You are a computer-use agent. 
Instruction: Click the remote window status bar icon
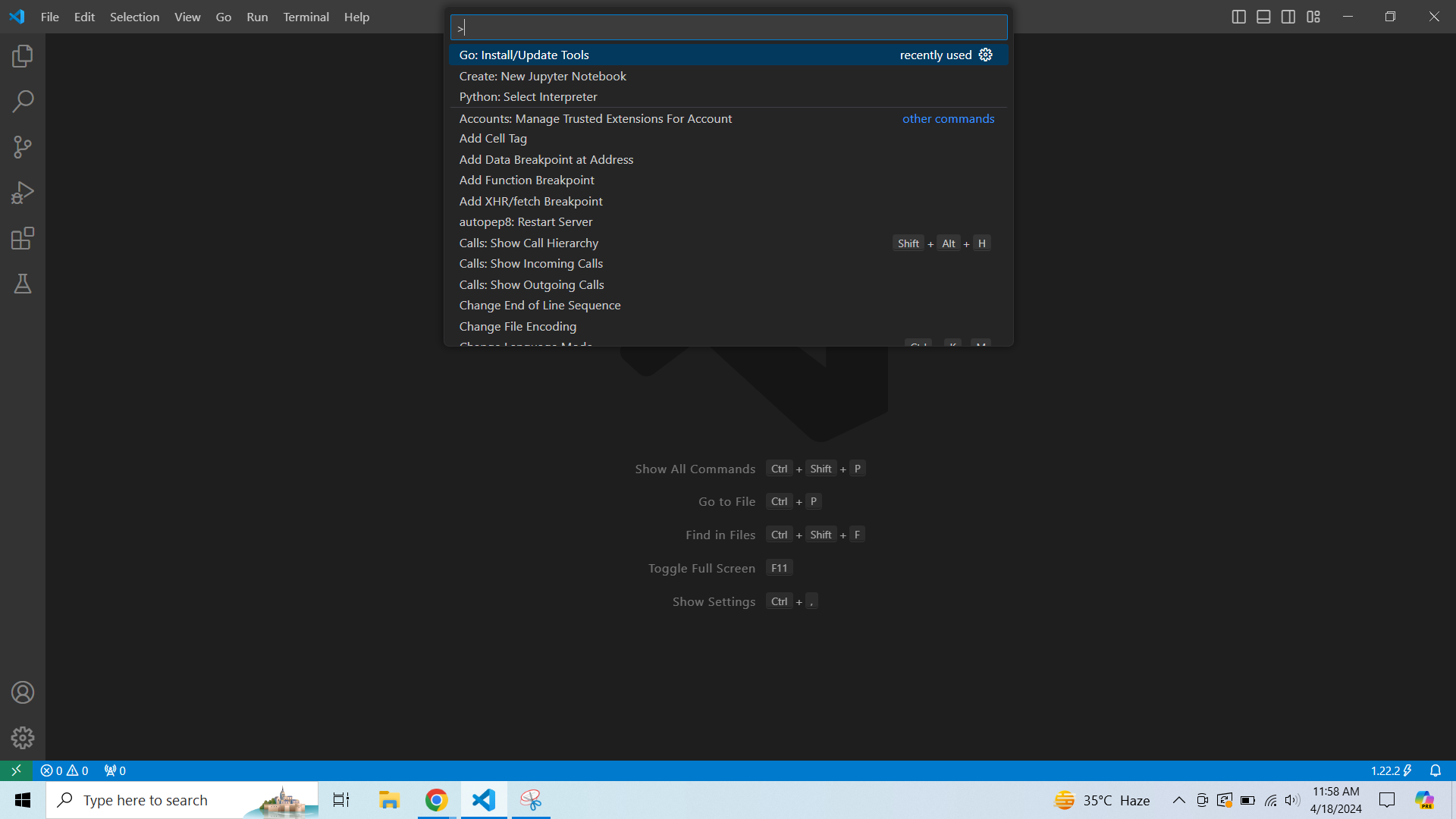(16, 770)
